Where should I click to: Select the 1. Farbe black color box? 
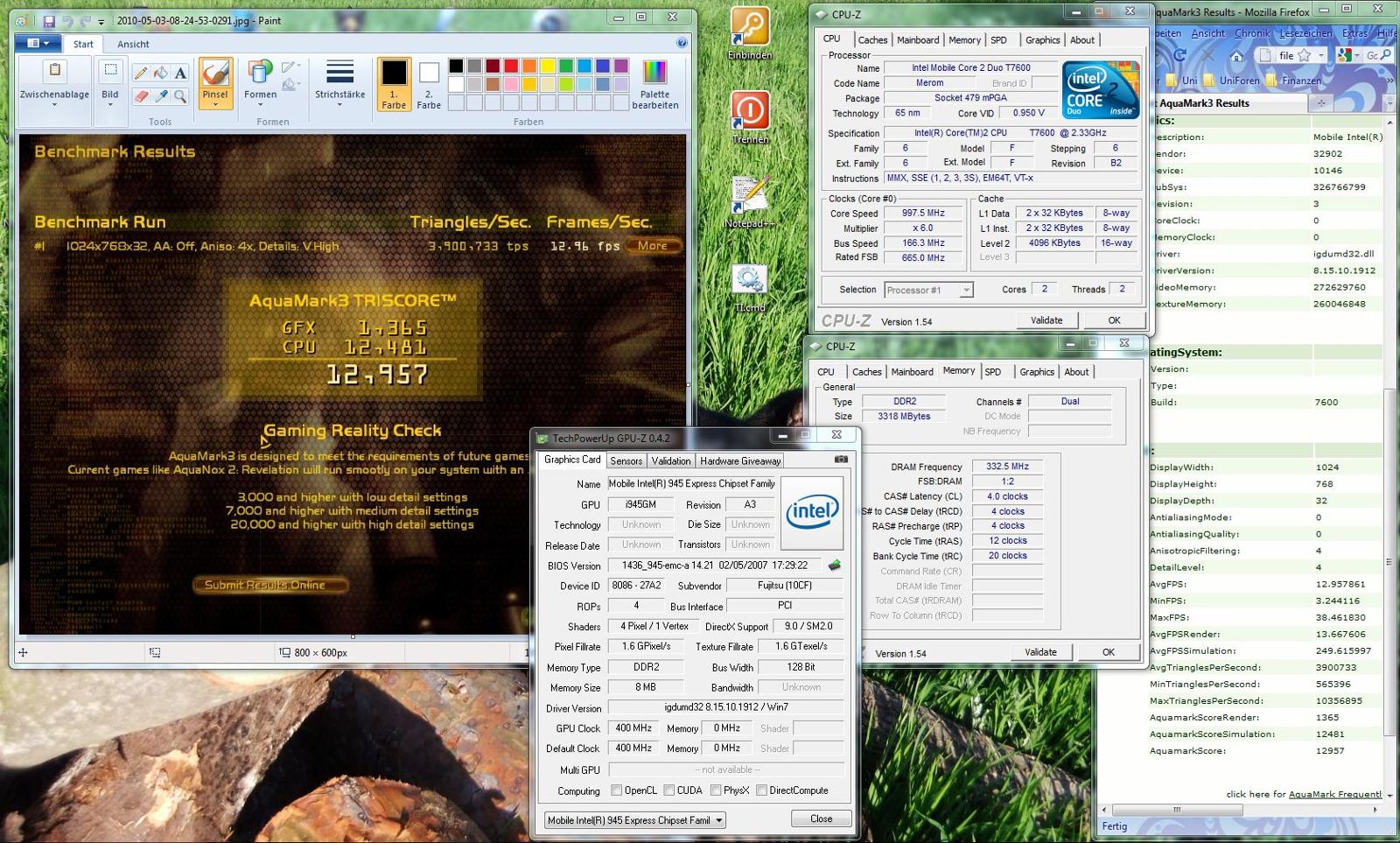[x=394, y=84]
